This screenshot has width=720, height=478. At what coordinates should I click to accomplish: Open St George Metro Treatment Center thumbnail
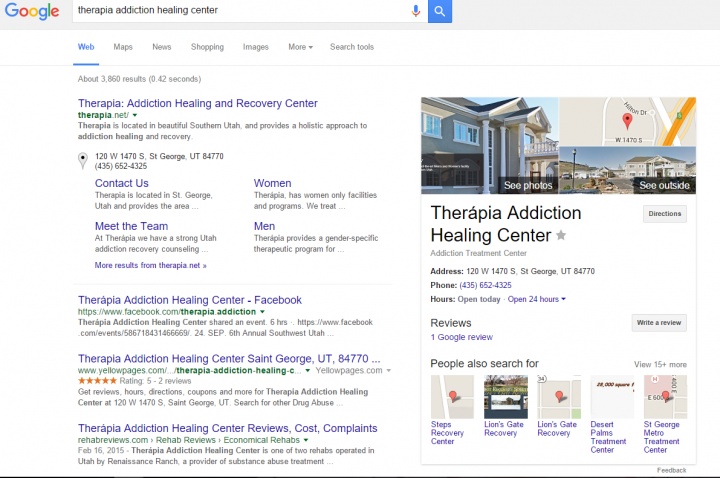(x=665, y=397)
